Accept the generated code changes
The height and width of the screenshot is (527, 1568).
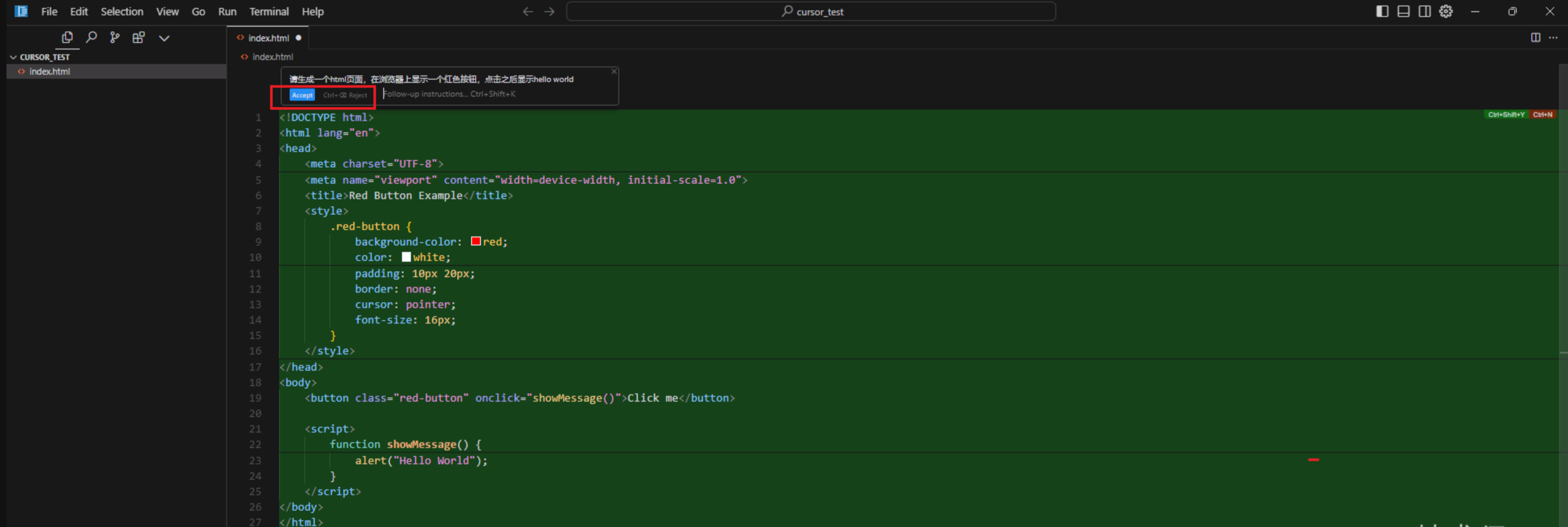click(302, 95)
